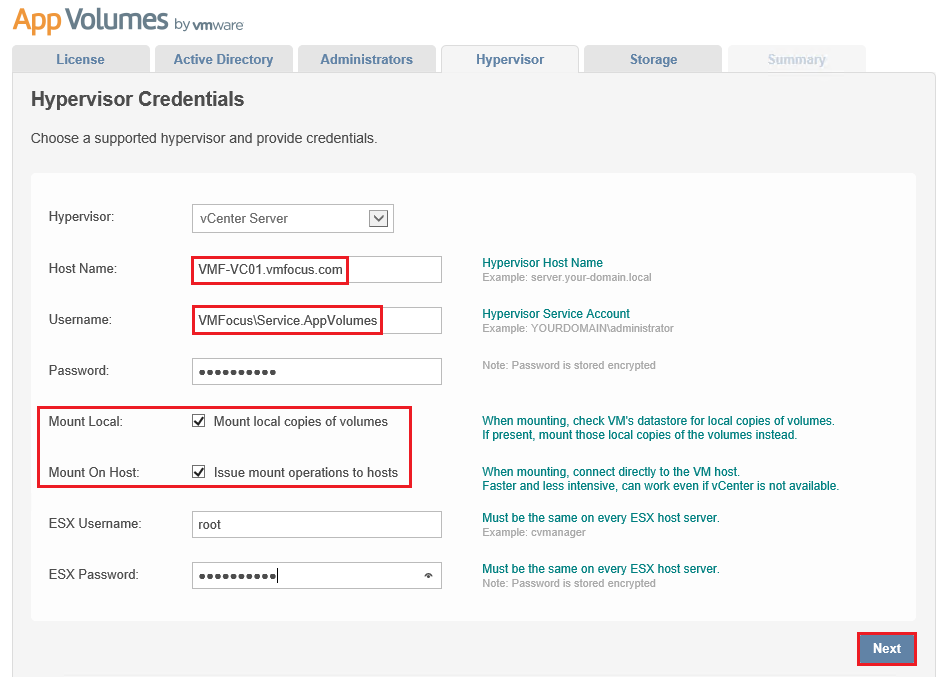The width and height of the screenshot is (939, 677).
Task: Enable Mount local copies of volumes checkbox
Action: tap(199, 422)
